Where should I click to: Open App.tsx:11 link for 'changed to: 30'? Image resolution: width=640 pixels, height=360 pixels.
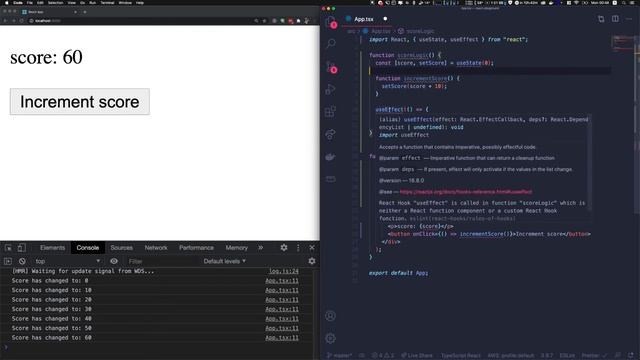point(282,309)
